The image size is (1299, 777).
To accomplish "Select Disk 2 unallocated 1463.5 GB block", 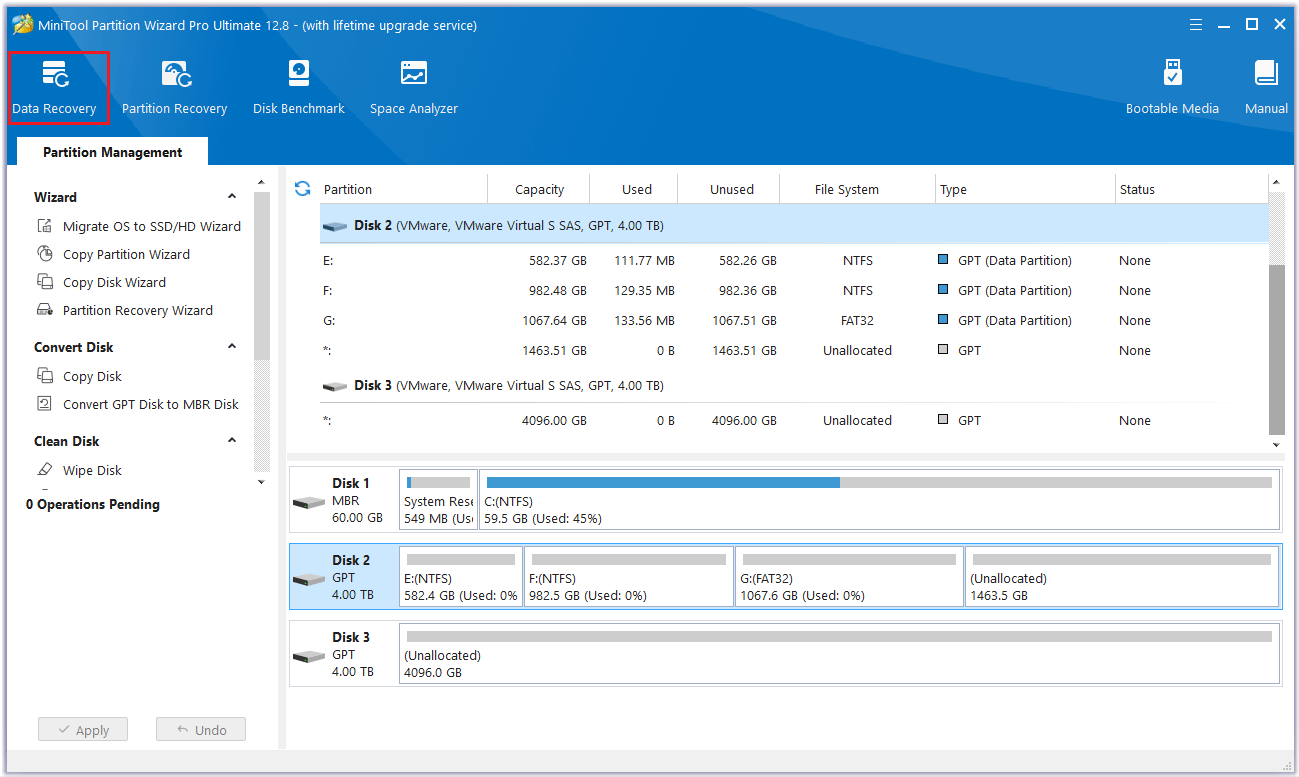I will (x=1122, y=577).
